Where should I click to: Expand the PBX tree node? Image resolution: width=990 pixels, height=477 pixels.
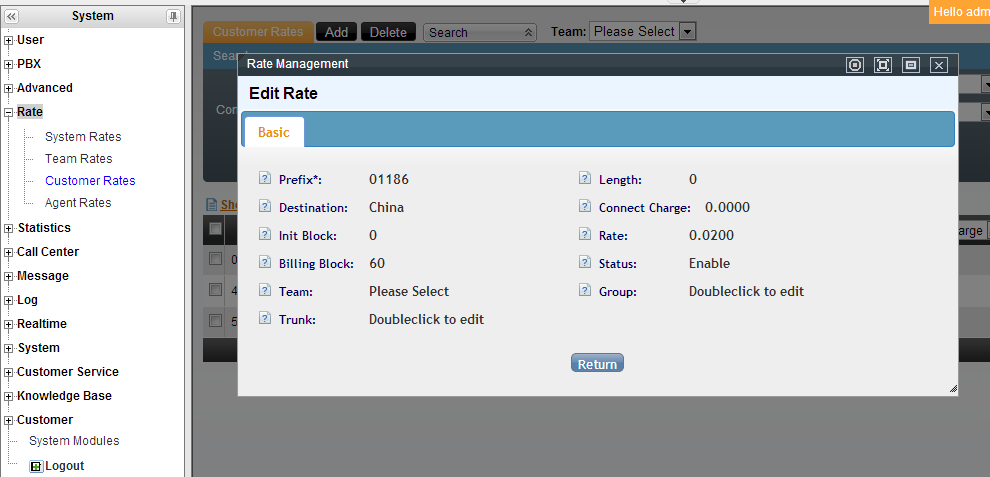tap(9, 64)
